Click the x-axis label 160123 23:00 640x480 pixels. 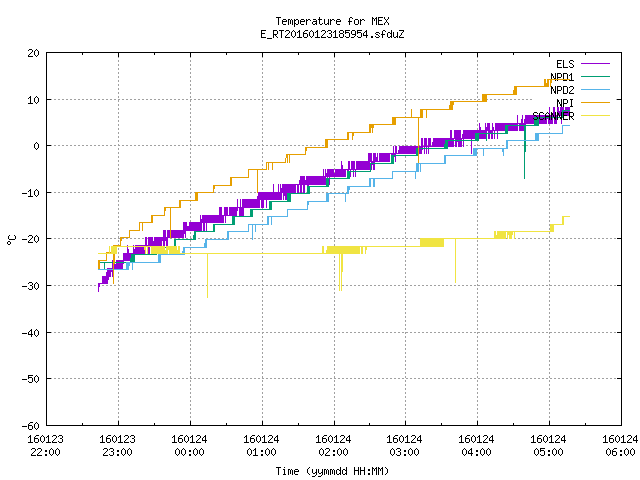(117, 446)
